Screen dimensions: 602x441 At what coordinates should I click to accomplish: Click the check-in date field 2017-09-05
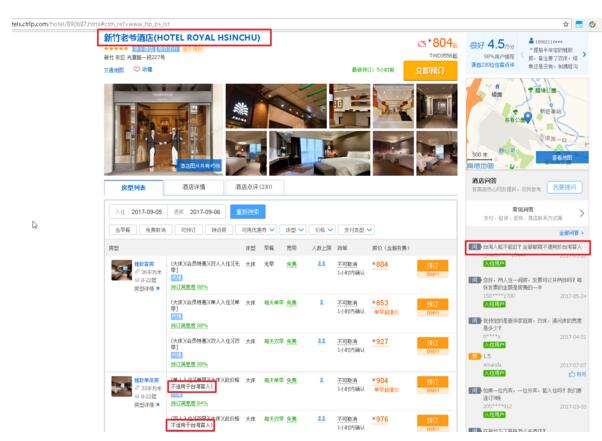pyautogui.click(x=147, y=211)
